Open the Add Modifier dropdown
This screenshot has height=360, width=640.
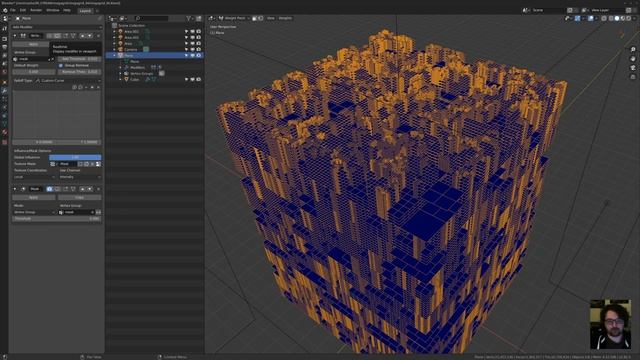coord(57,27)
